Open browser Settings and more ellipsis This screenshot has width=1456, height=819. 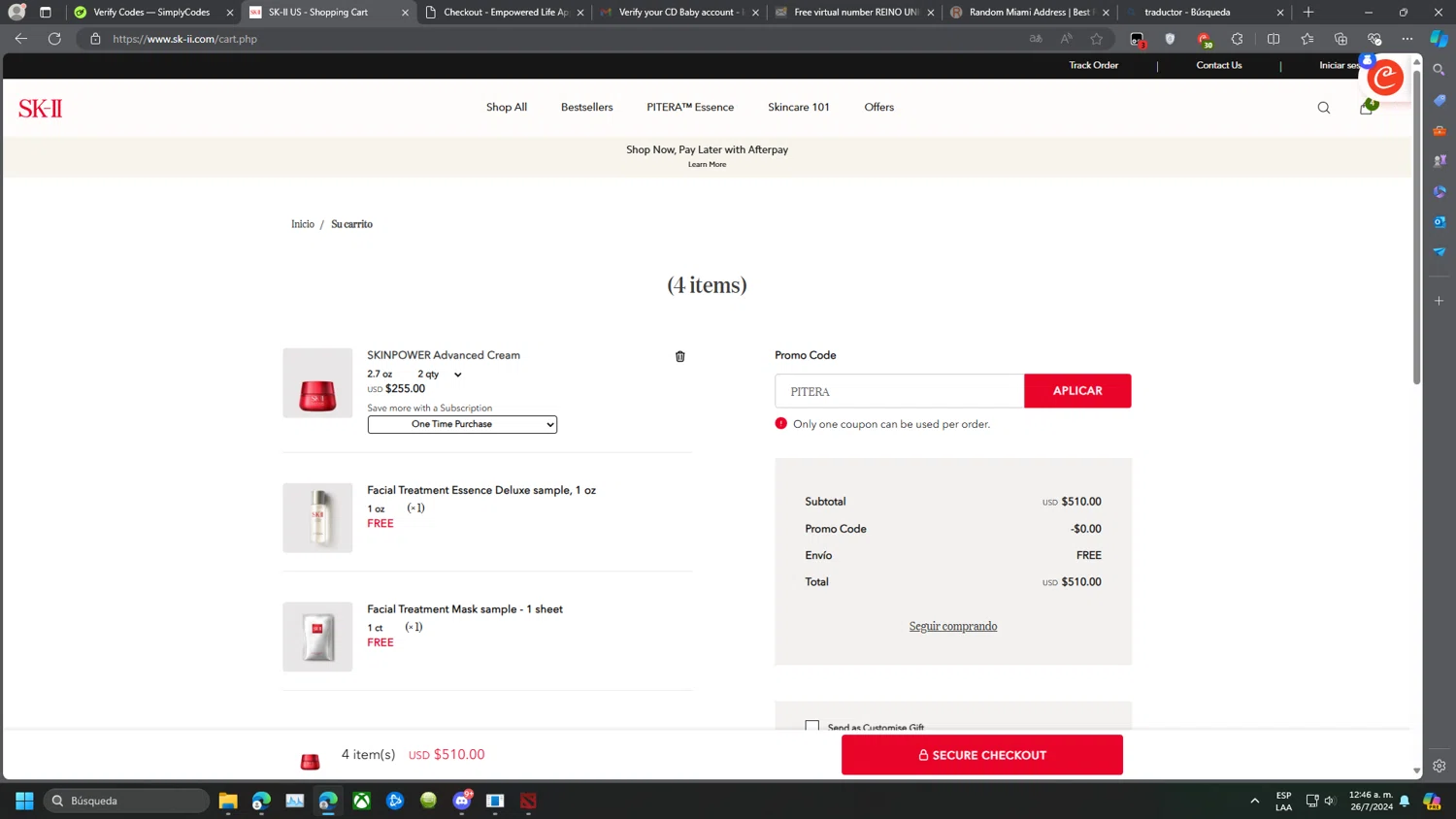[x=1407, y=39]
